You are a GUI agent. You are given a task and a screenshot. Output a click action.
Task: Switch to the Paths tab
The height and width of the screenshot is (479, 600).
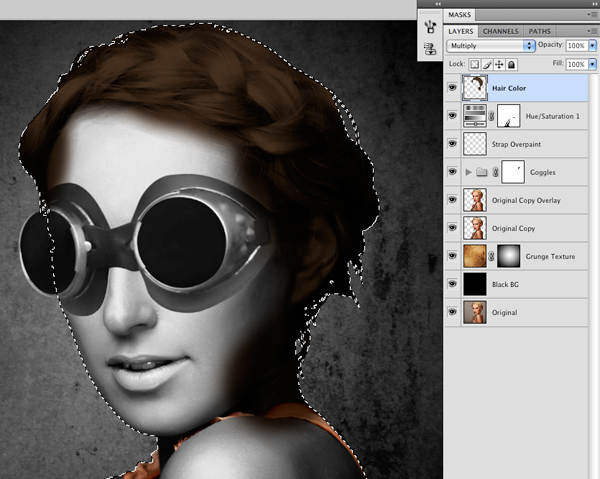tap(540, 31)
